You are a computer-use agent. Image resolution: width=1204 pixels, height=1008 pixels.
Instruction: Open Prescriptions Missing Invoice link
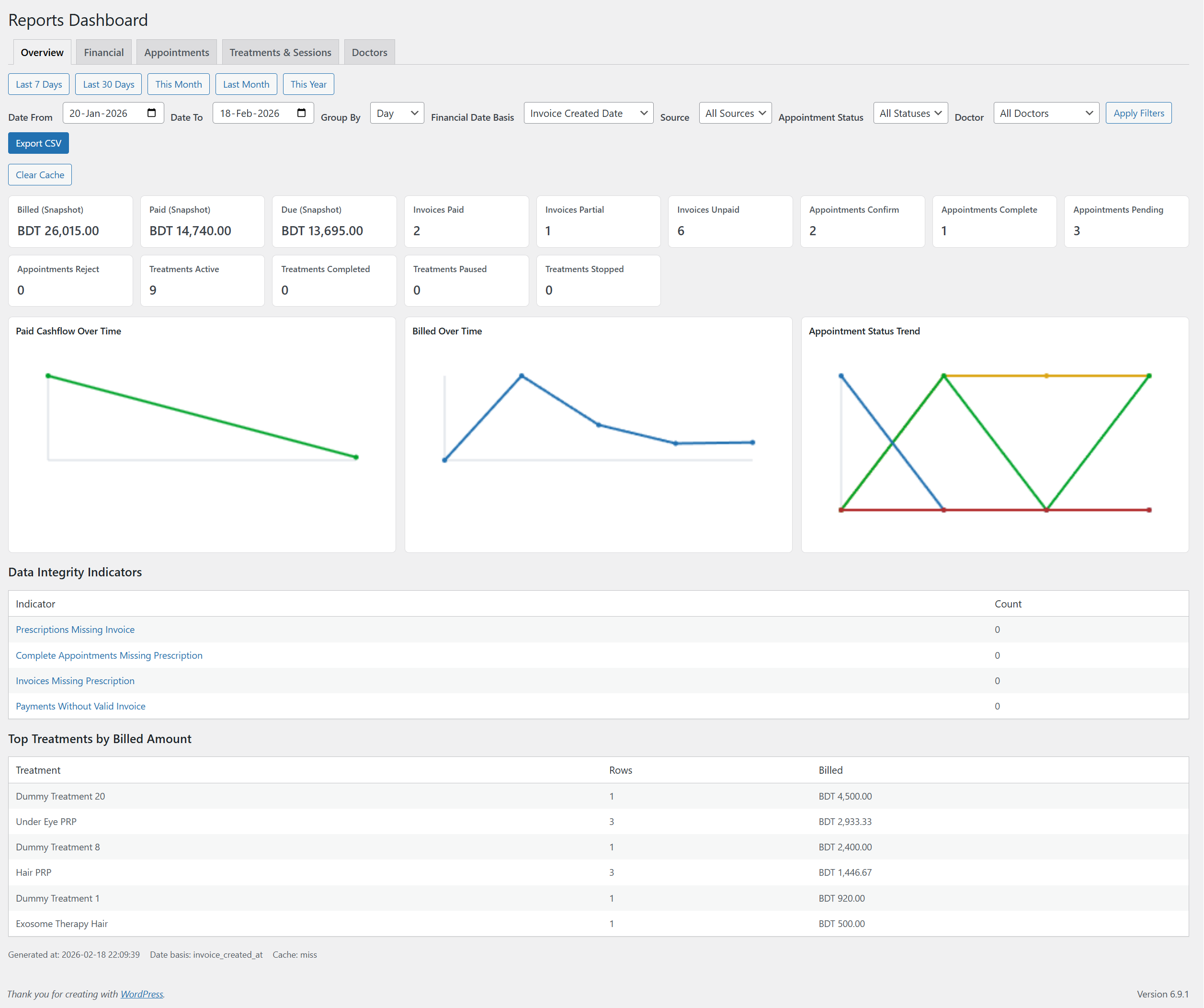pyautogui.click(x=75, y=630)
